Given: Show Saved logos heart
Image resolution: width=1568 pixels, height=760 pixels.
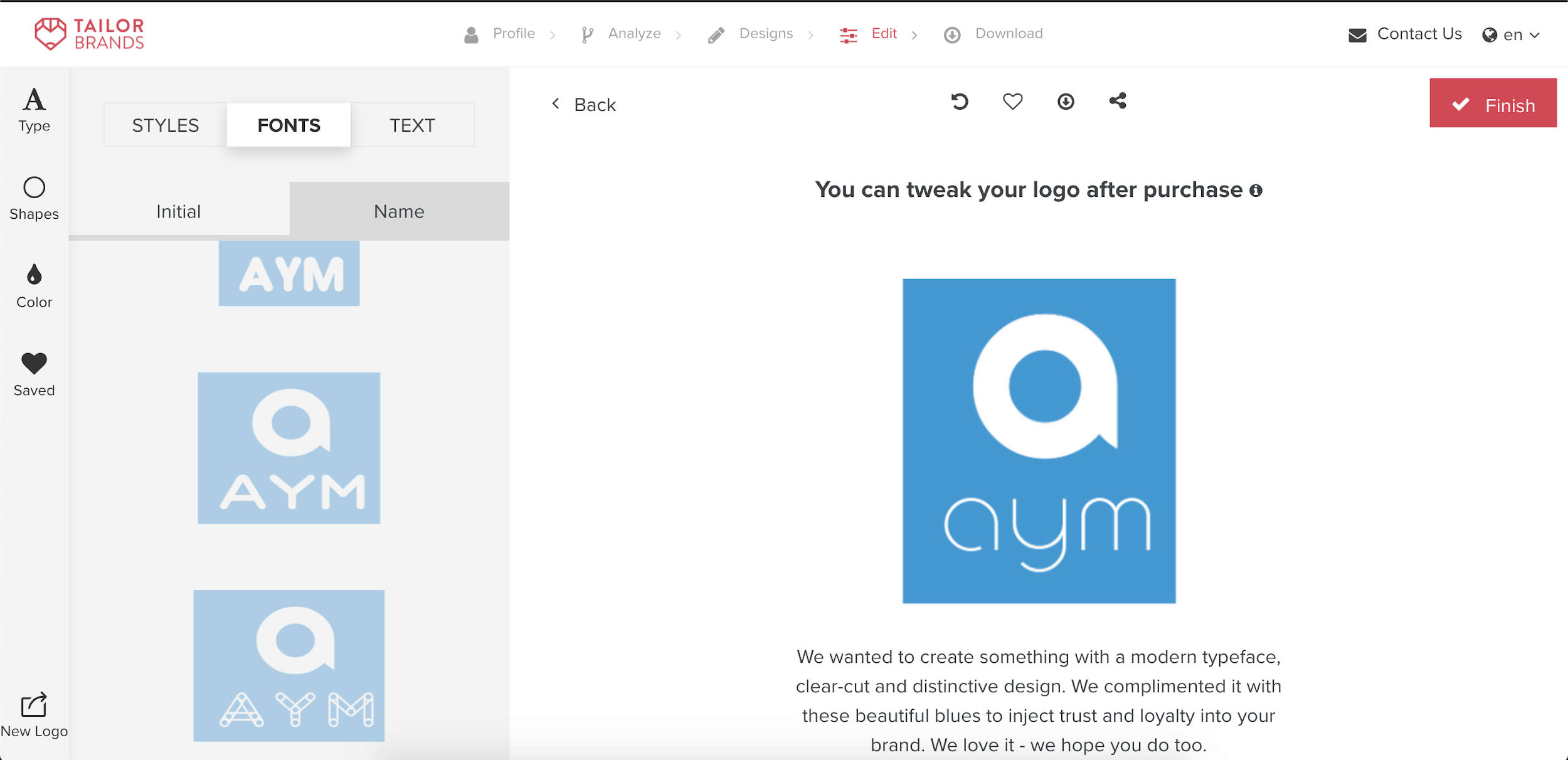Looking at the screenshot, I should 34,374.
